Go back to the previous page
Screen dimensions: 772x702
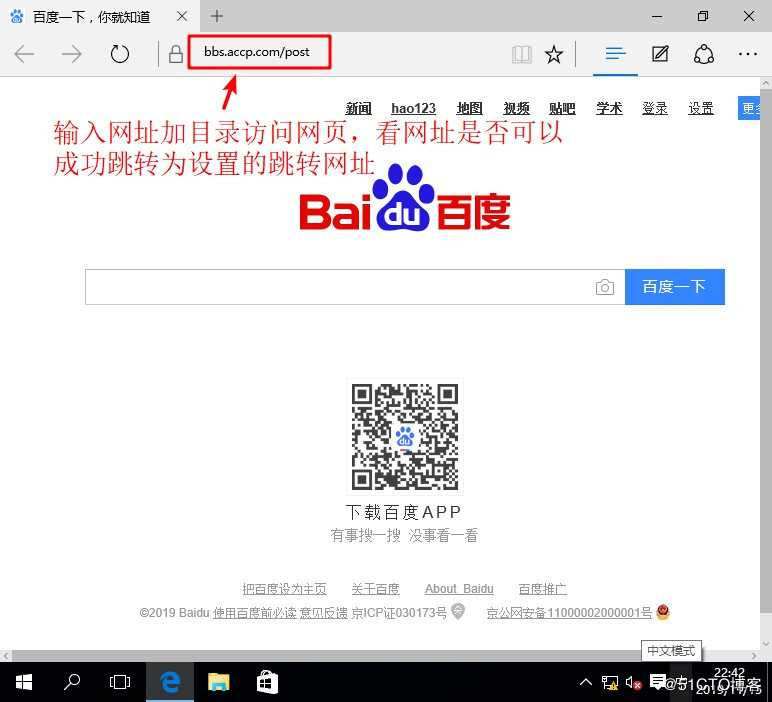pos(24,54)
